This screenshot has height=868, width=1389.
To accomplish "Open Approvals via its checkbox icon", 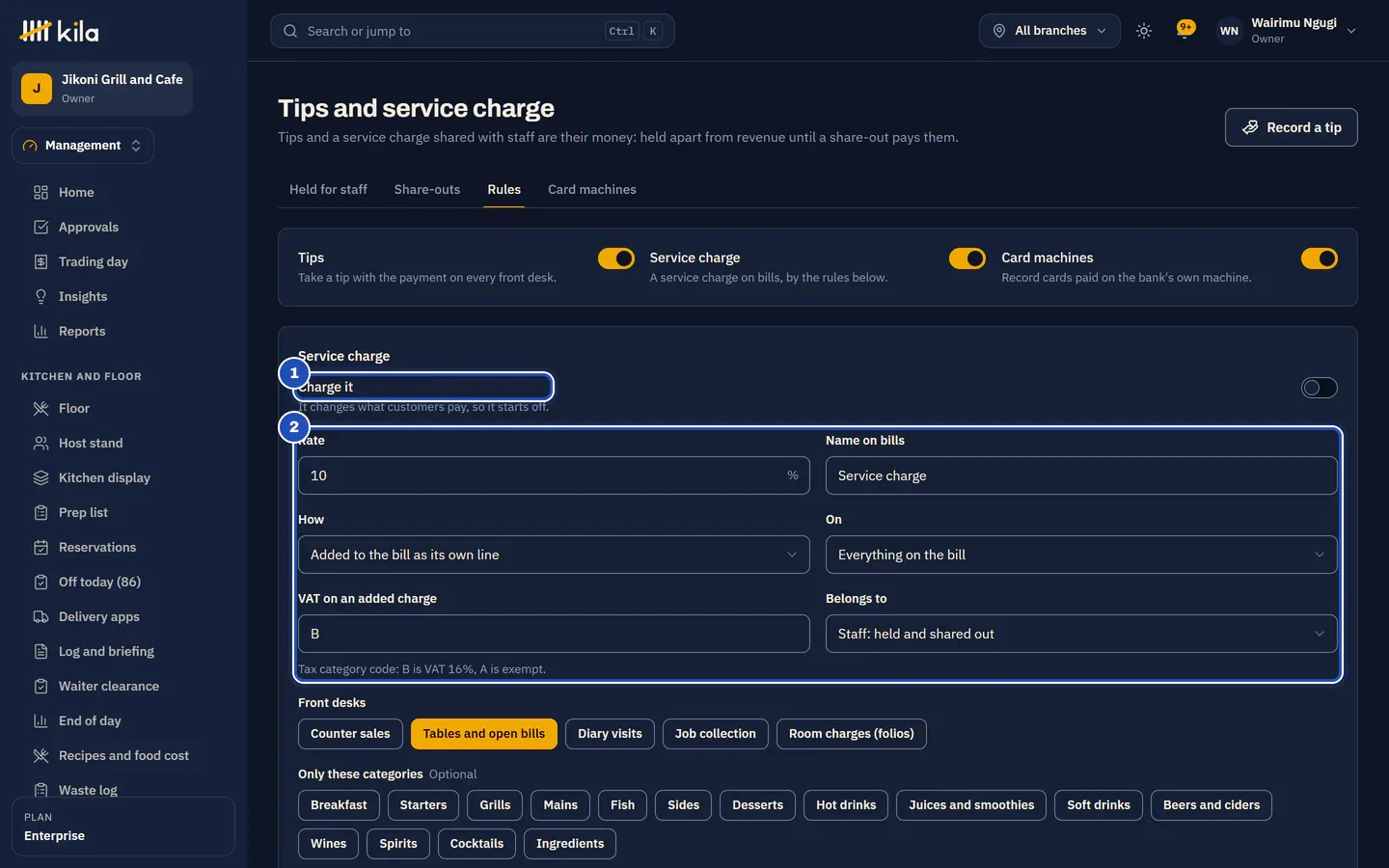I will tap(41, 227).
